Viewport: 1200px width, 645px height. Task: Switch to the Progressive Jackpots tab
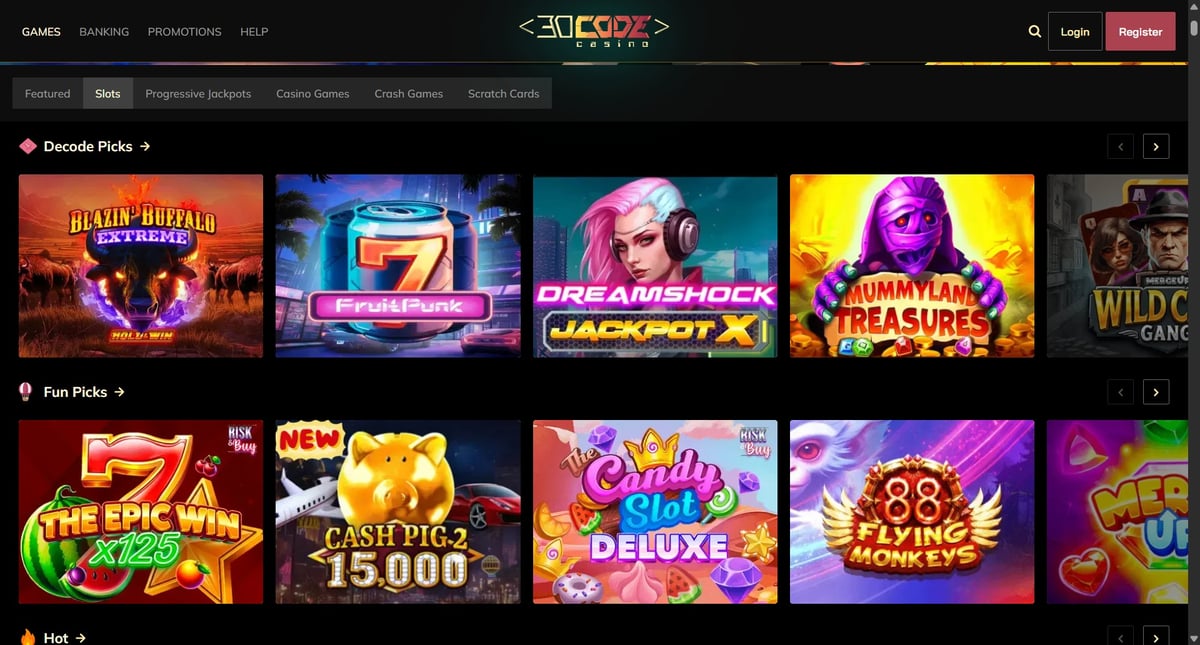tap(198, 93)
